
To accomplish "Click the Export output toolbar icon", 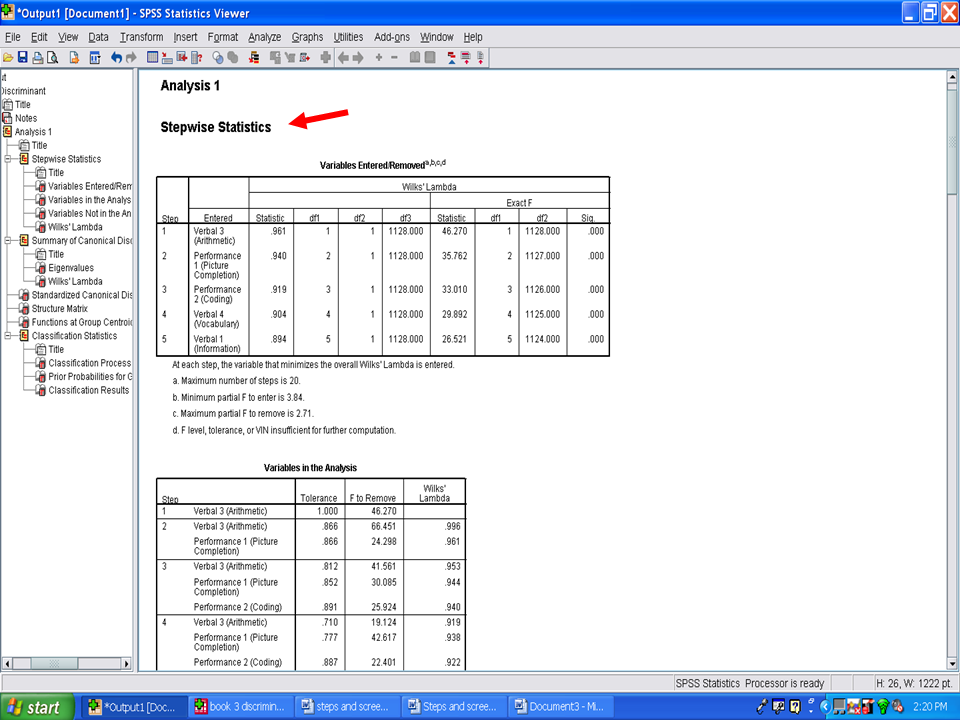I will [74, 58].
